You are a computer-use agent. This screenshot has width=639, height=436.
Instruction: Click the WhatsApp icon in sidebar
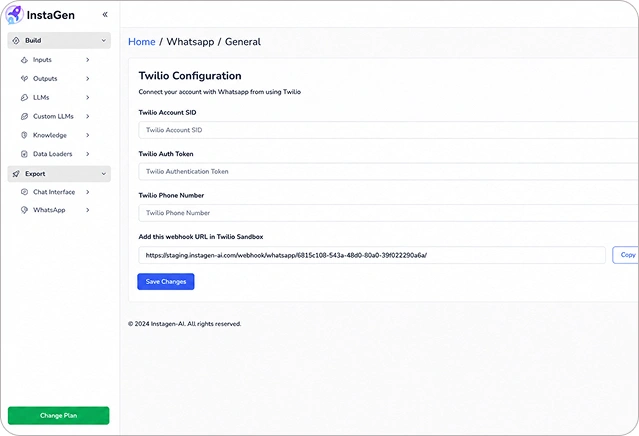point(24,210)
